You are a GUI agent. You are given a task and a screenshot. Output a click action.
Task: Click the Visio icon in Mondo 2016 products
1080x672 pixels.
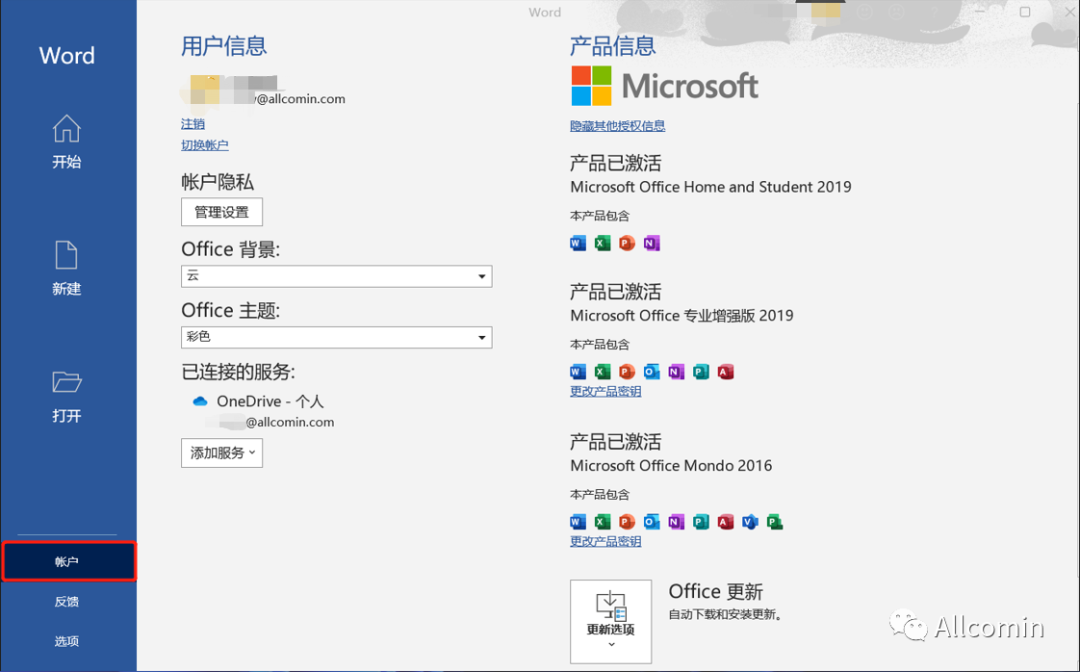[750, 522]
